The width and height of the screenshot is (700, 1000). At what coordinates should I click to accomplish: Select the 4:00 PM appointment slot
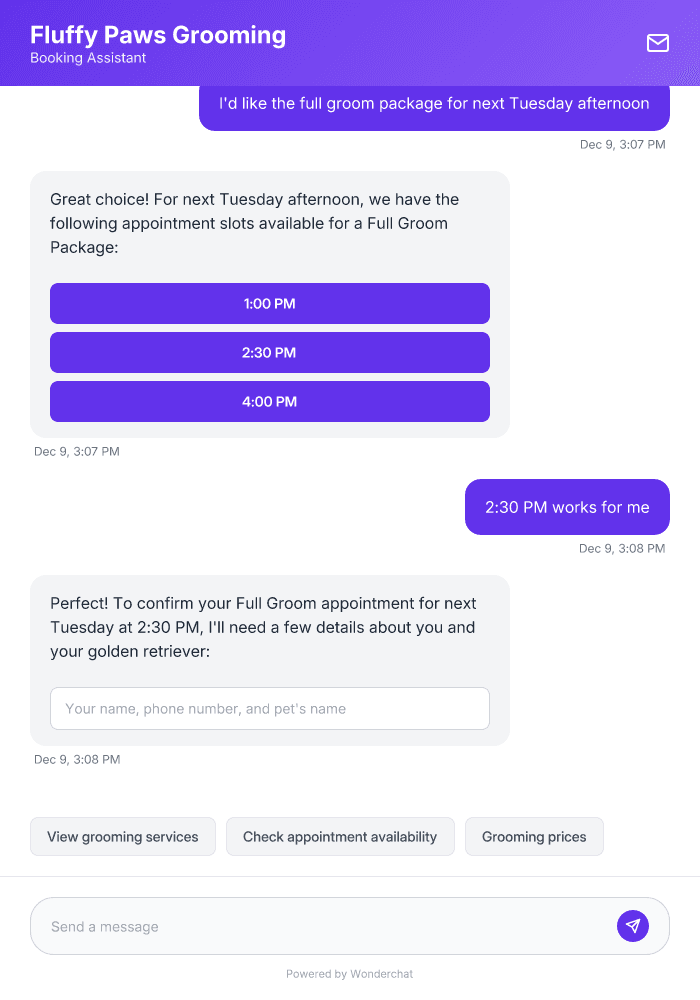click(270, 401)
